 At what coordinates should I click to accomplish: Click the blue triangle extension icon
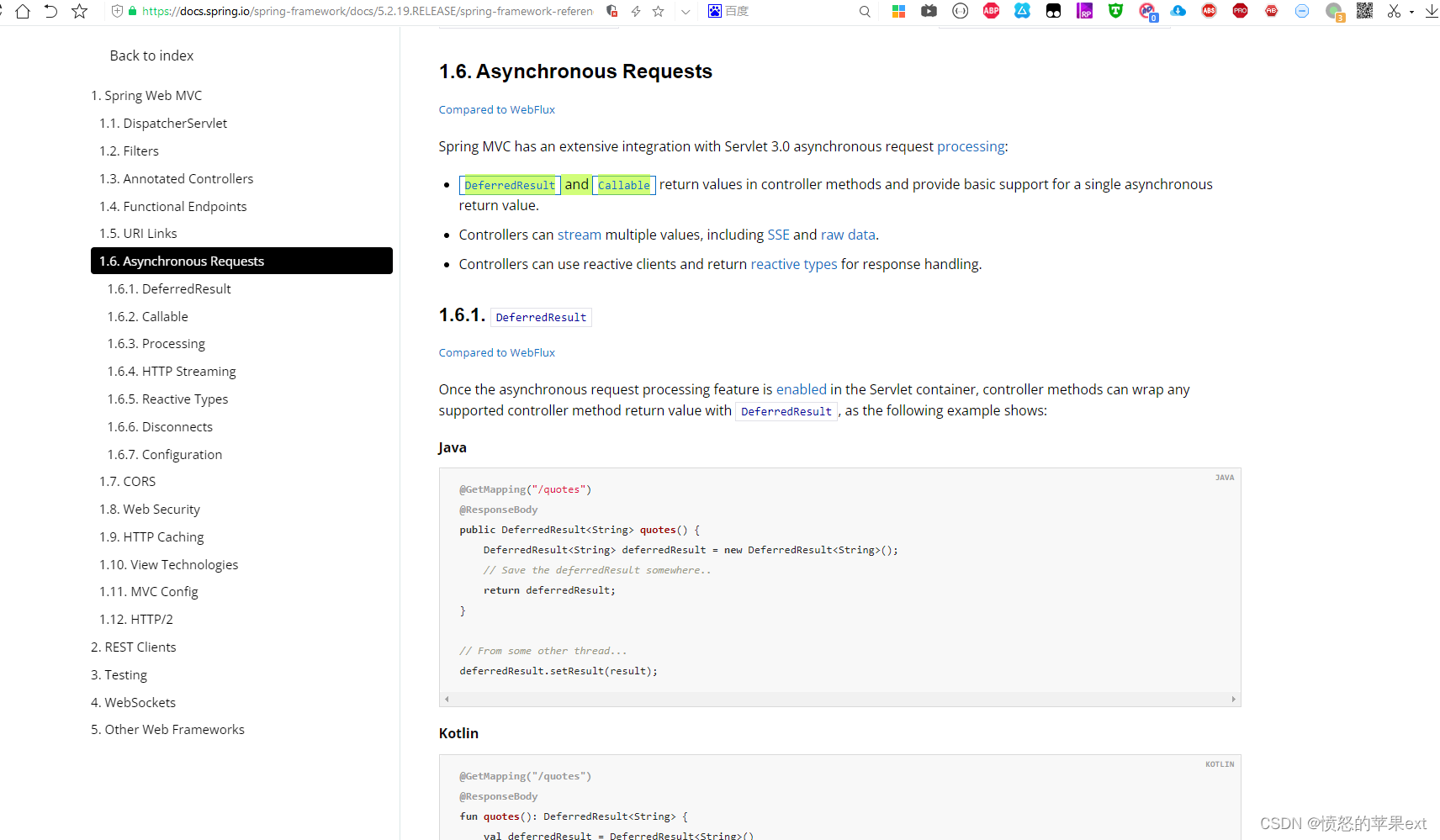(x=1022, y=11)
